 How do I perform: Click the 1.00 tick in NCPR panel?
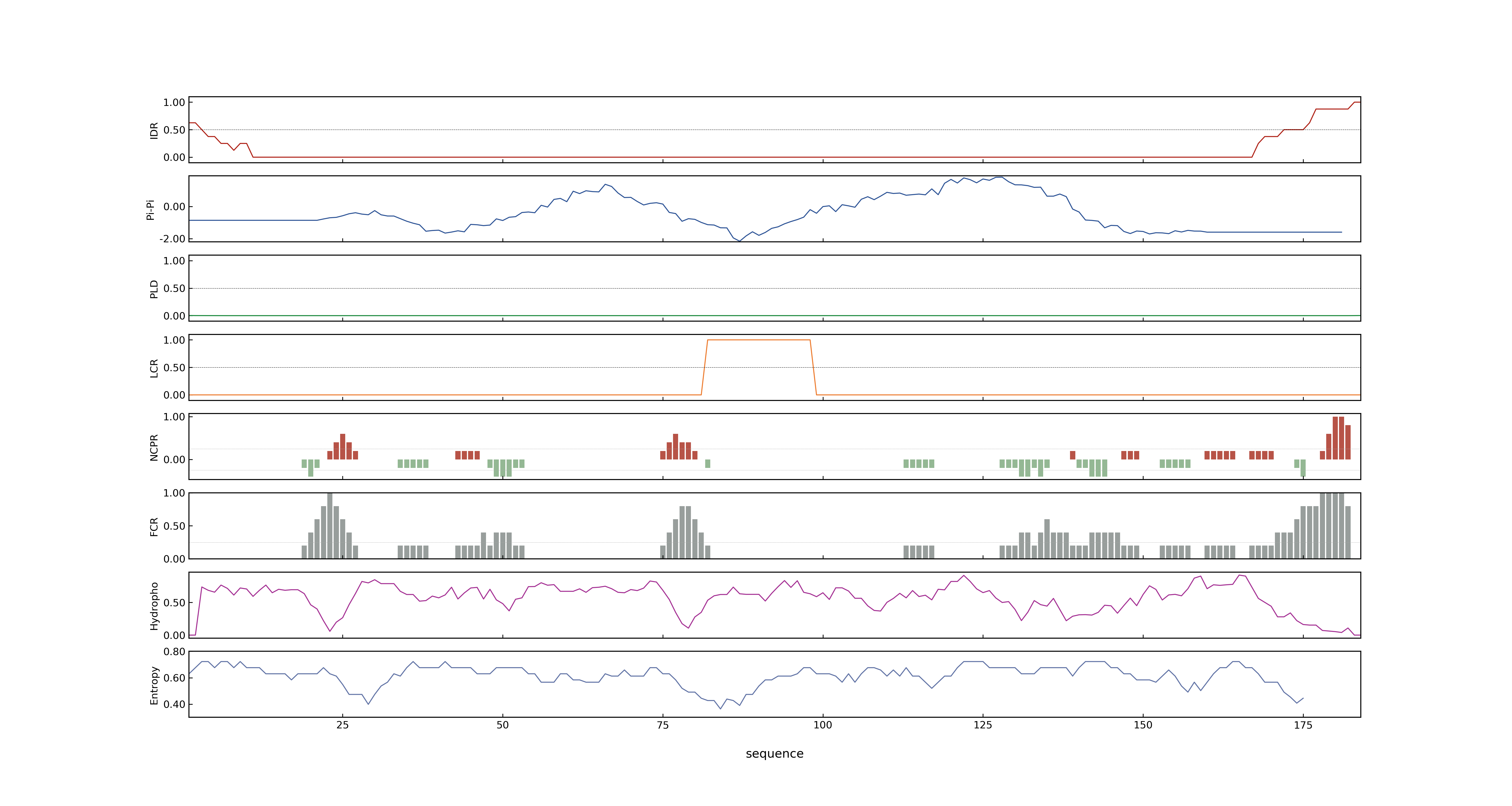[174, 416]
